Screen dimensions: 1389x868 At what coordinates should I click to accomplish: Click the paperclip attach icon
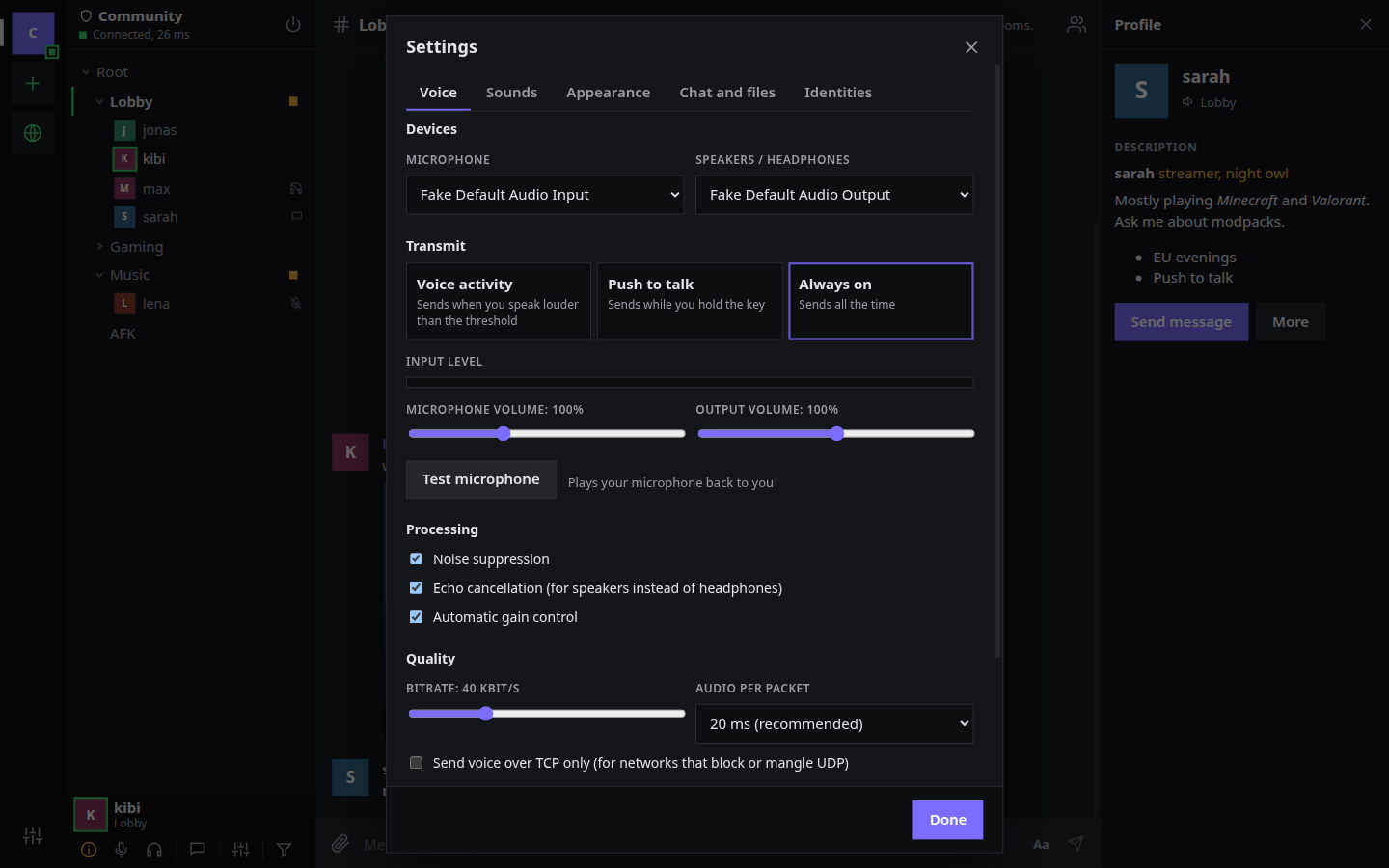(x=340, y=844)
